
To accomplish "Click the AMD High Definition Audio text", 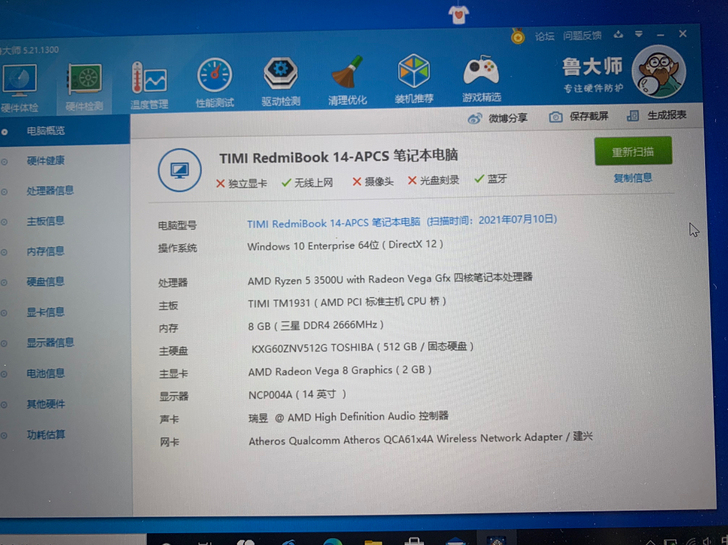I will (x=348, y=417).
